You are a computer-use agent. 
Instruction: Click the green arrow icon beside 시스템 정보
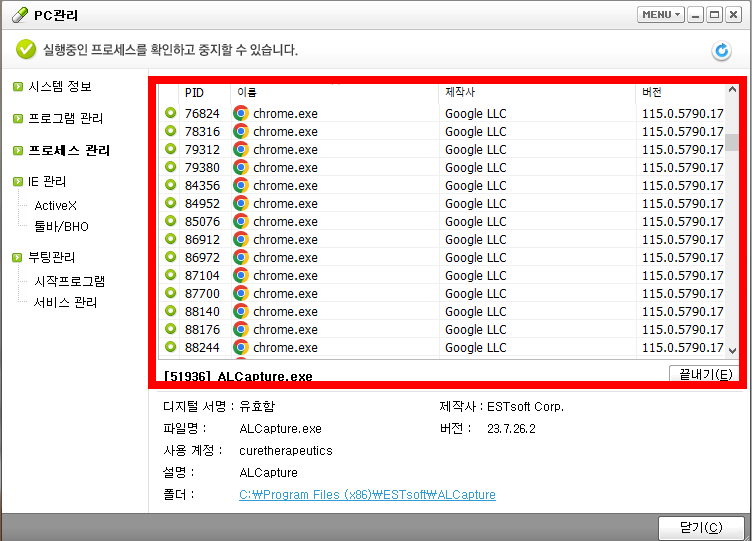pyautogui.click(x=18, y=86)
